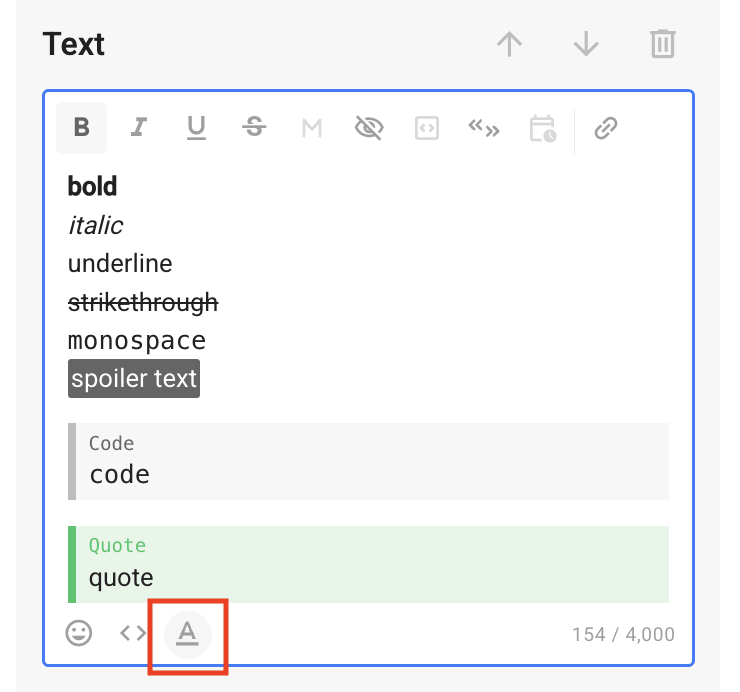Insert a code block from toolbar
This screenshot has width=740, height=692.
[x=427, y=128]
